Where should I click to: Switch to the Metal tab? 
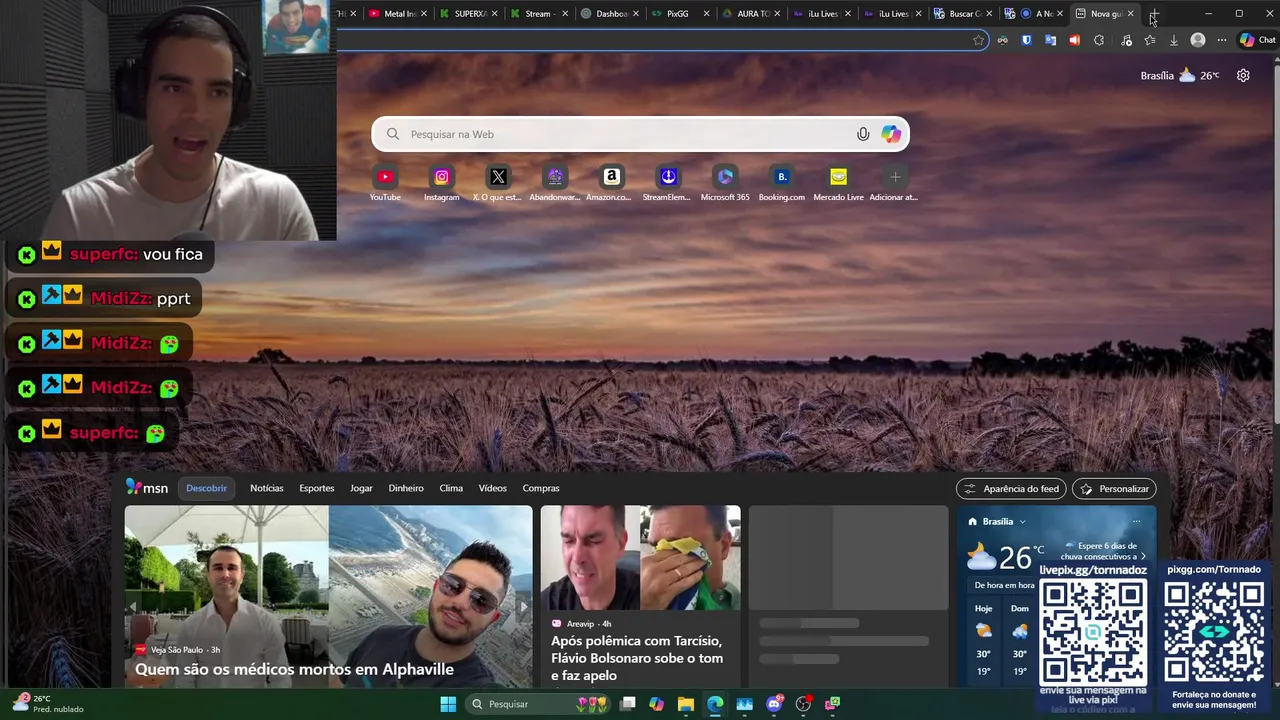click(x=398, y=14)
